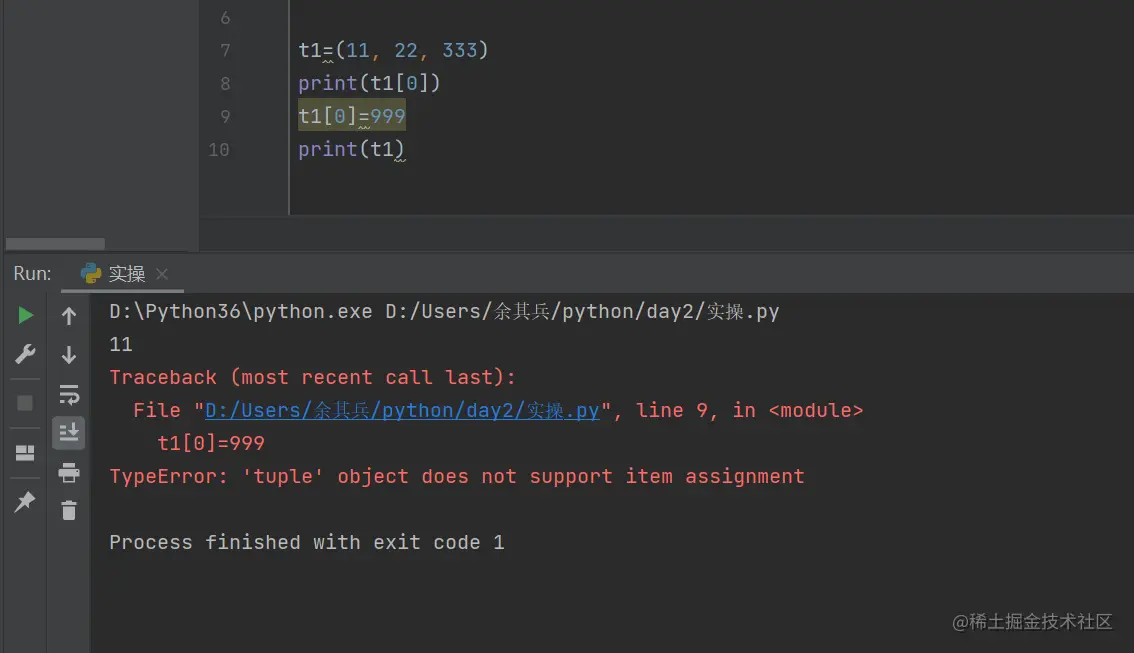Click gutter line number 7
This screenshot has width=1134, height=653.
tap(225, 51)
